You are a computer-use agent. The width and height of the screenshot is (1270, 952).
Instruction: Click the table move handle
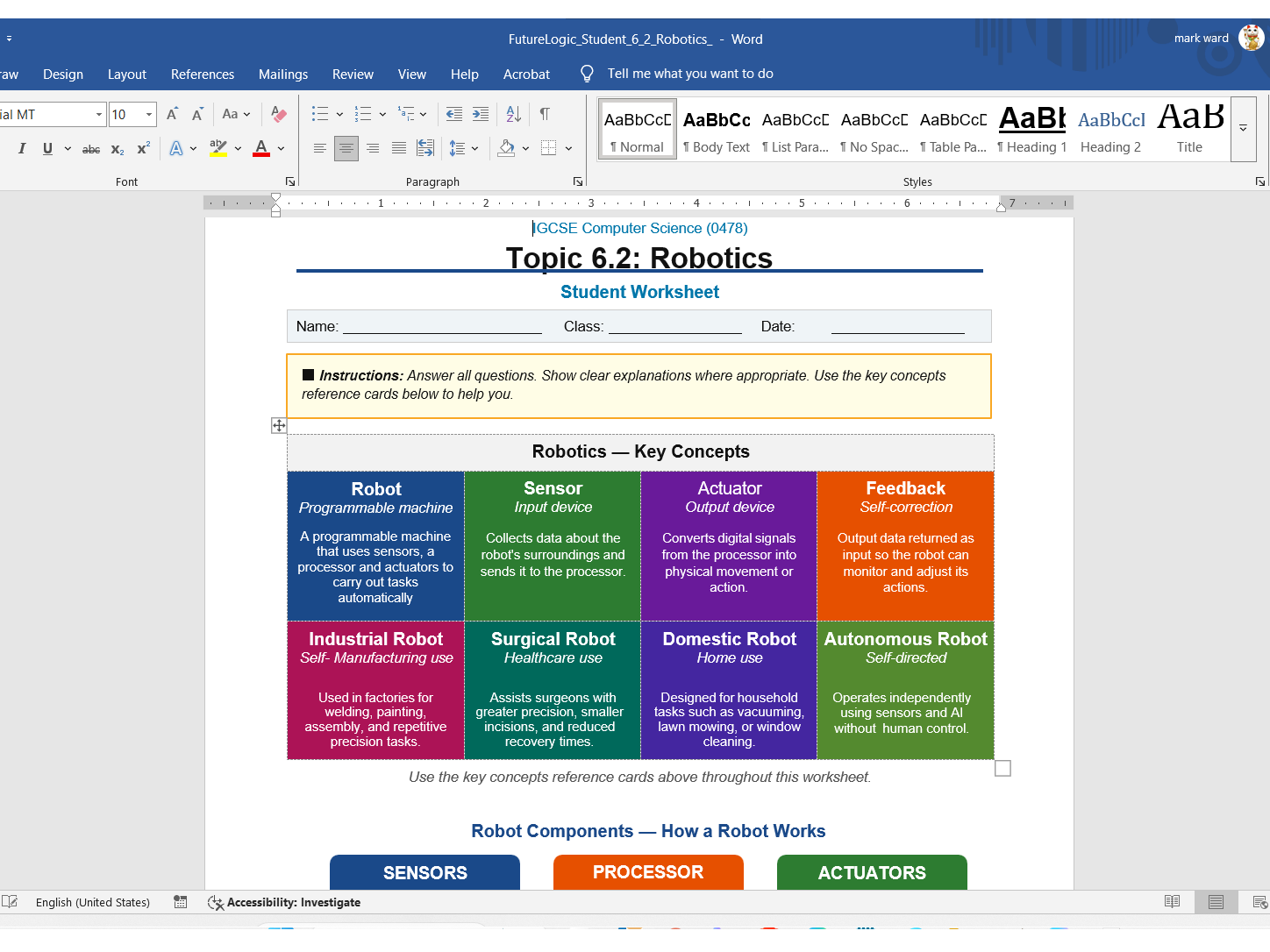279,425
